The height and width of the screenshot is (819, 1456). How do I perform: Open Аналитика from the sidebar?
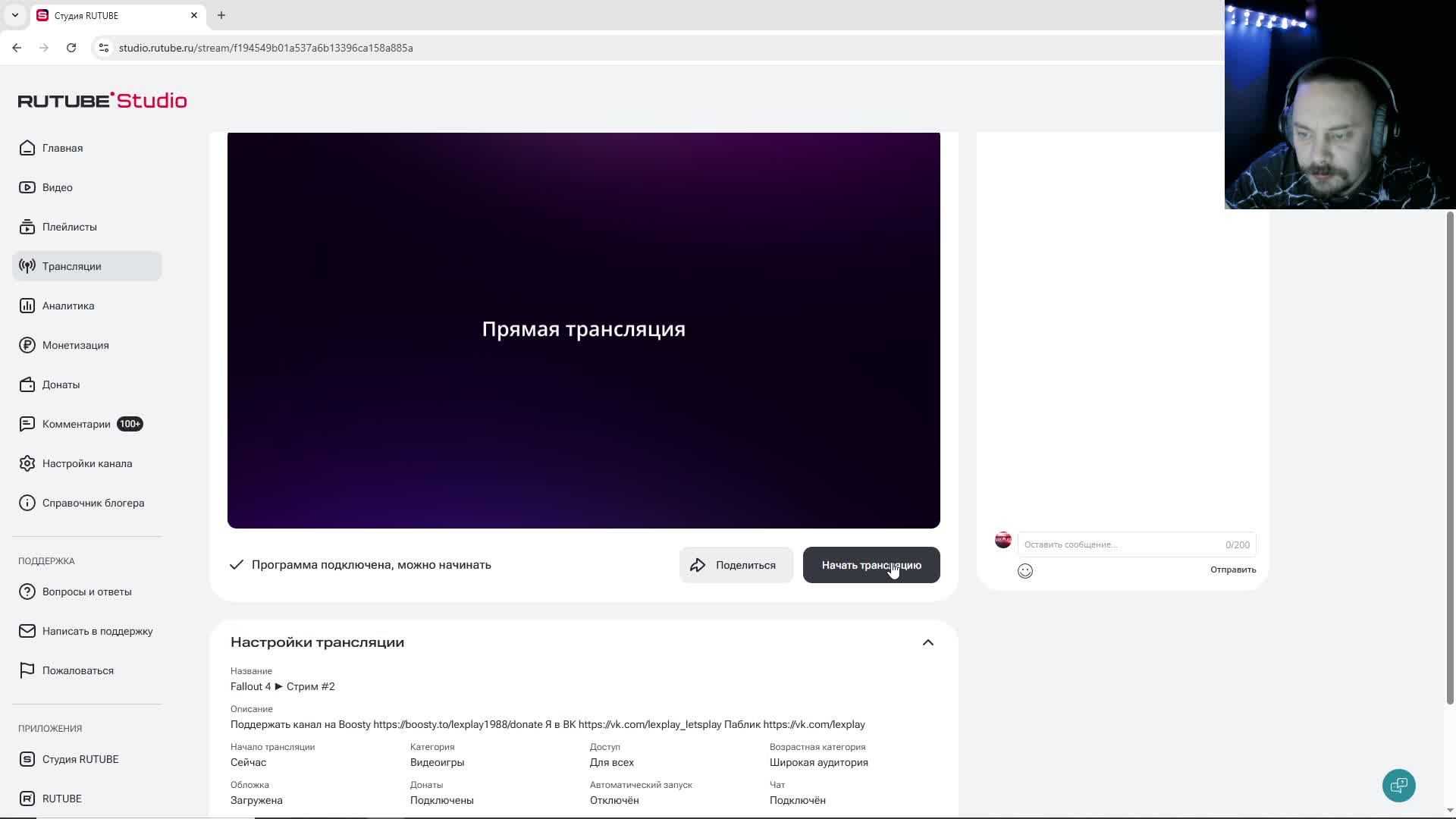(68, 306)
